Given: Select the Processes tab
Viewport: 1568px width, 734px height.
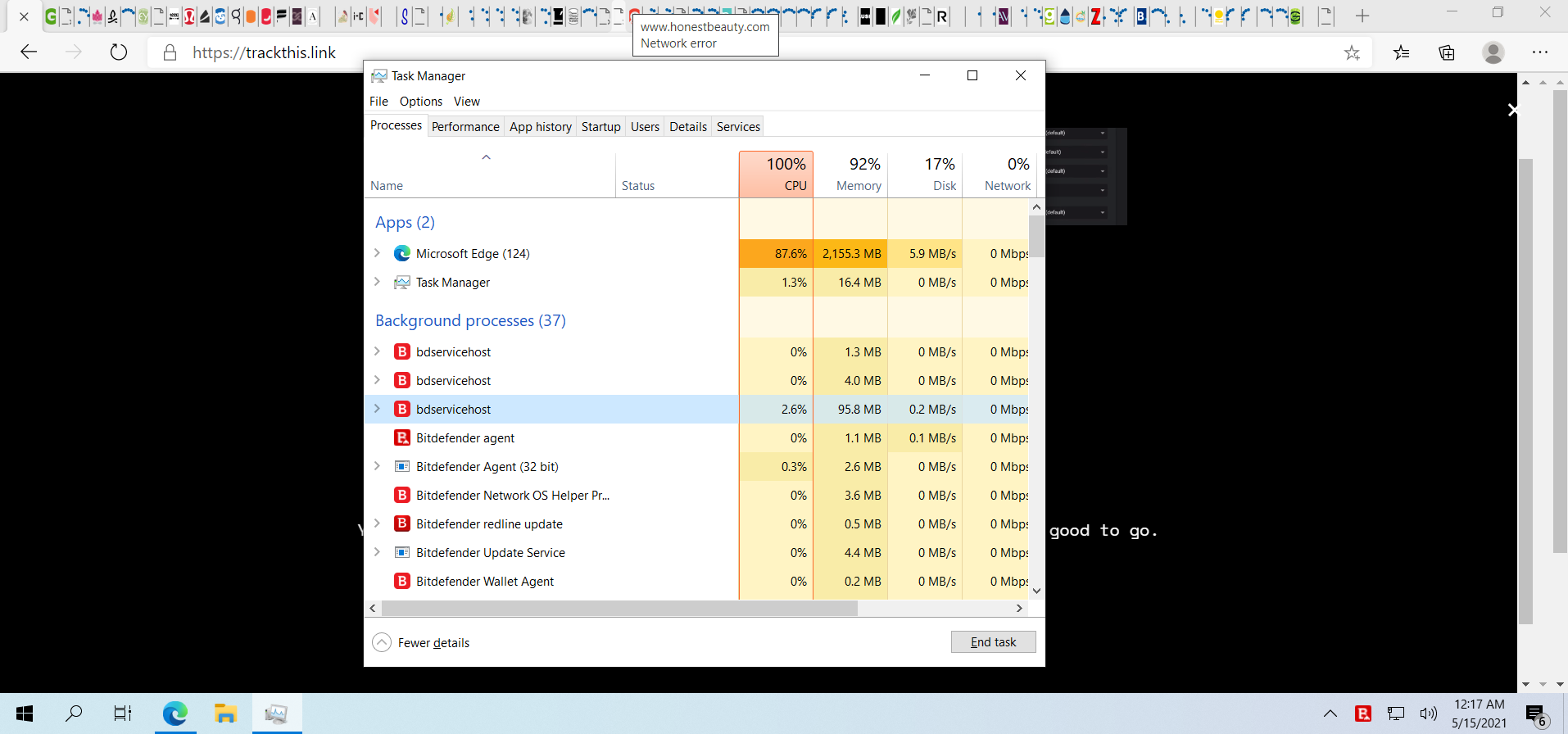Looking at the screenshot, I should (396, 125).
